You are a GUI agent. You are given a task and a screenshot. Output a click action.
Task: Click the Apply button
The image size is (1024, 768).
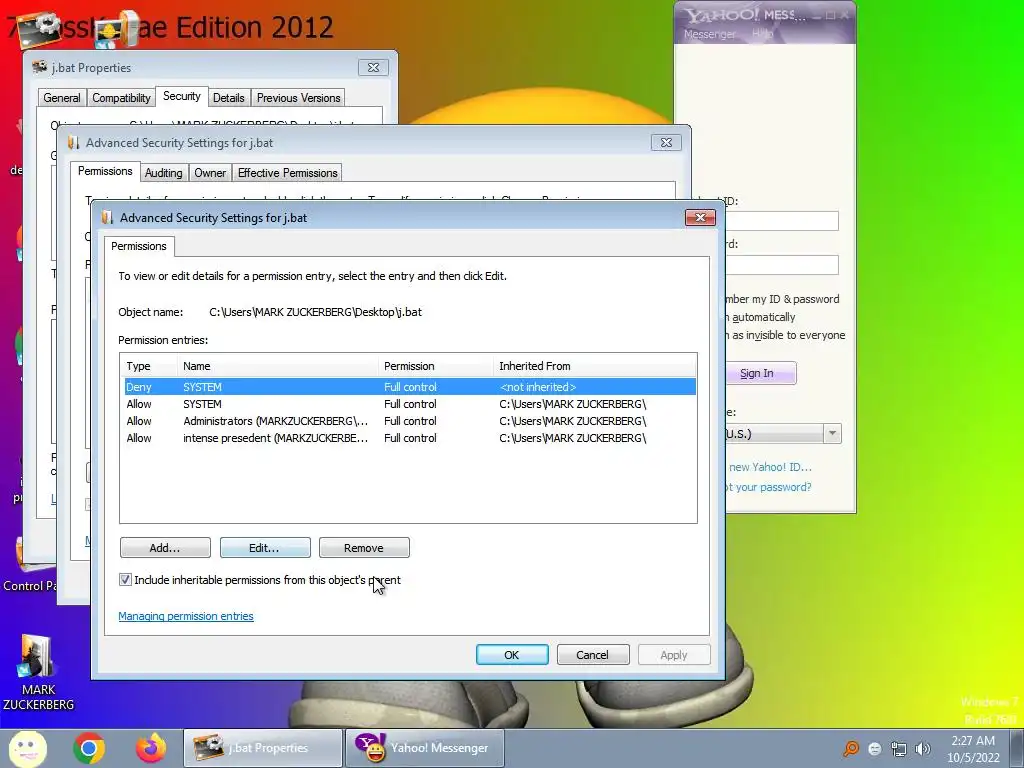pos(673,655)
